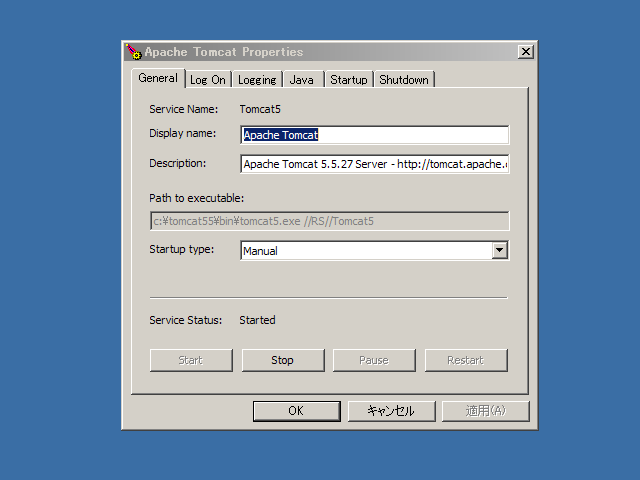Click the Restart service button

point(466,360)
